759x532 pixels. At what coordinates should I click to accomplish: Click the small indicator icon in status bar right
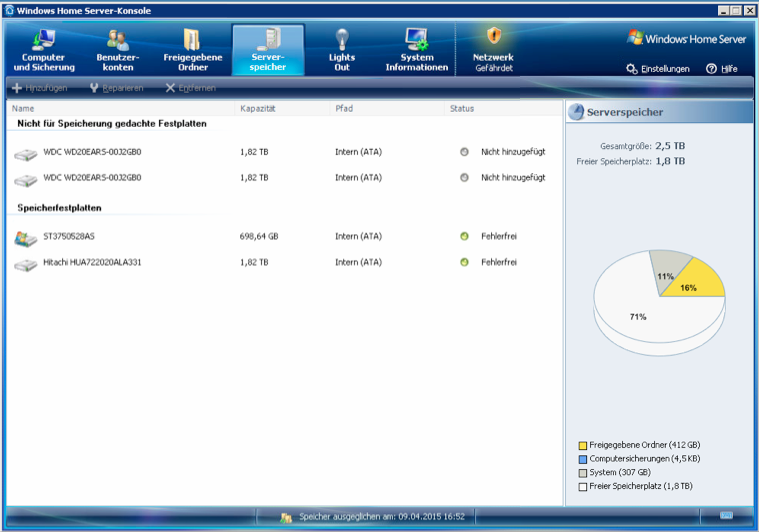[726, 516]
